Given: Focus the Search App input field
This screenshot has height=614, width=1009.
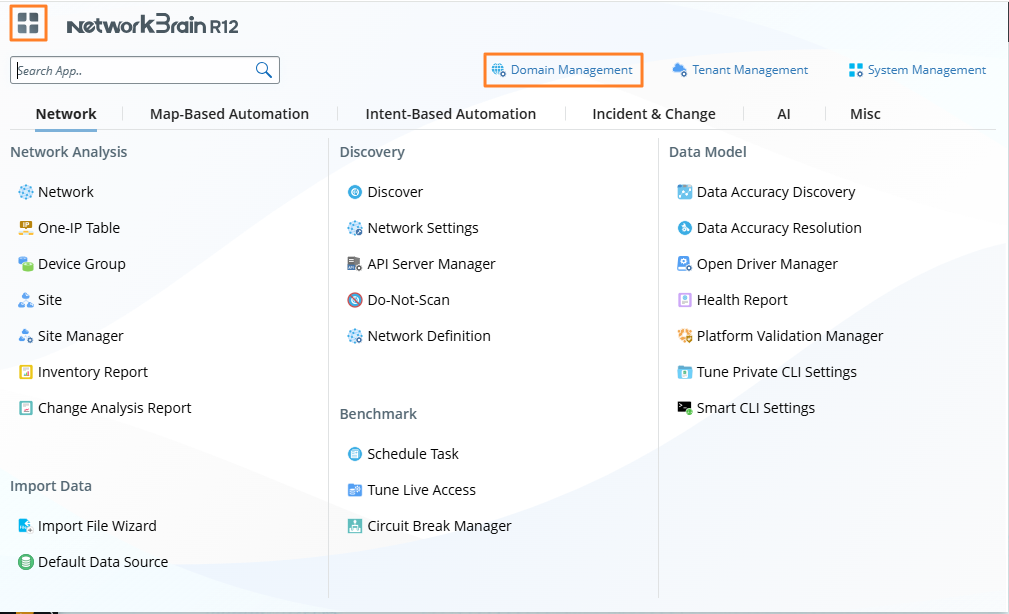Looking at the screenshot, I should point(130,70).
